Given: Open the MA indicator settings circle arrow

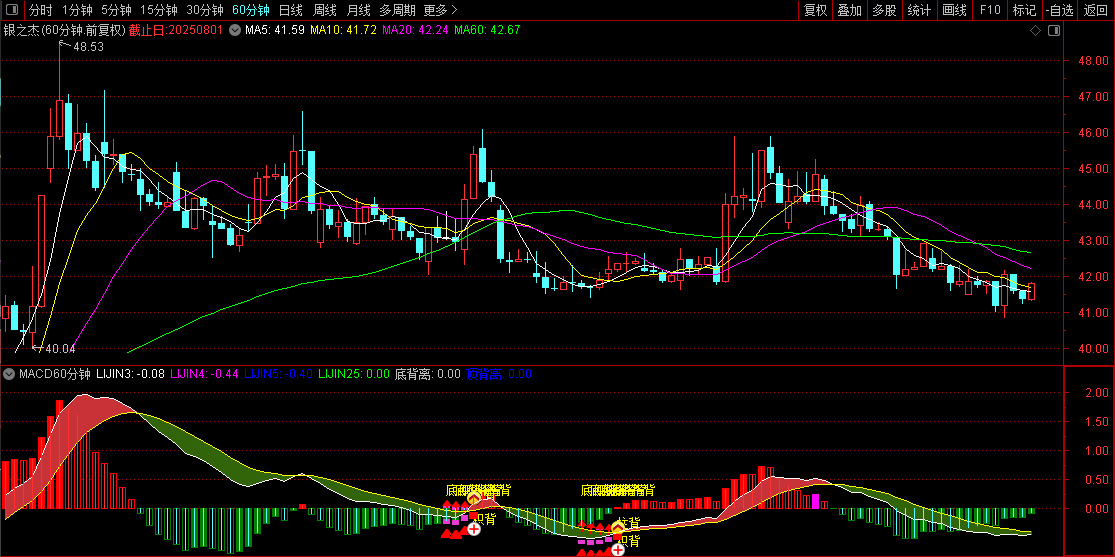Looking at the screenshot, I should (x=235, y=31).
